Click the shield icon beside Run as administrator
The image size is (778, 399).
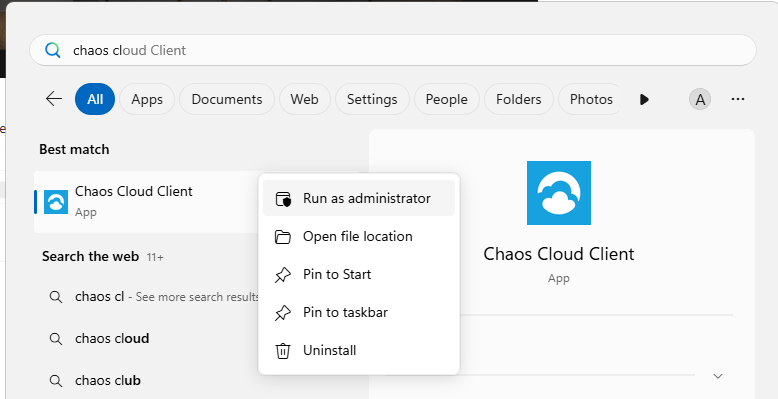tap(283, 199)
